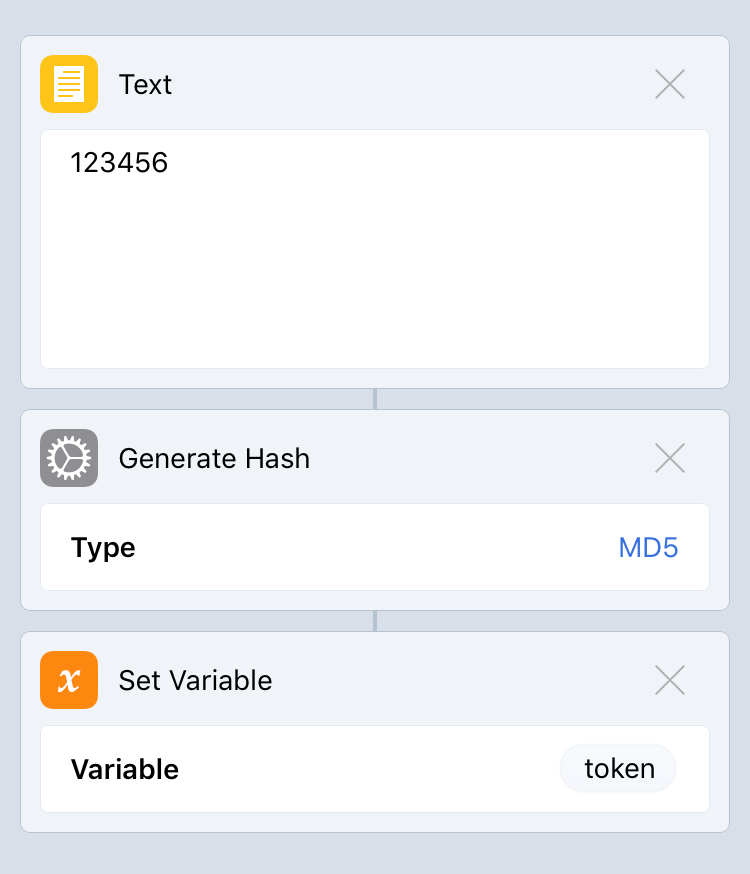The image size is (750, 874).
Task: Select the Generate Hash action title
Action: pos(214,459)
